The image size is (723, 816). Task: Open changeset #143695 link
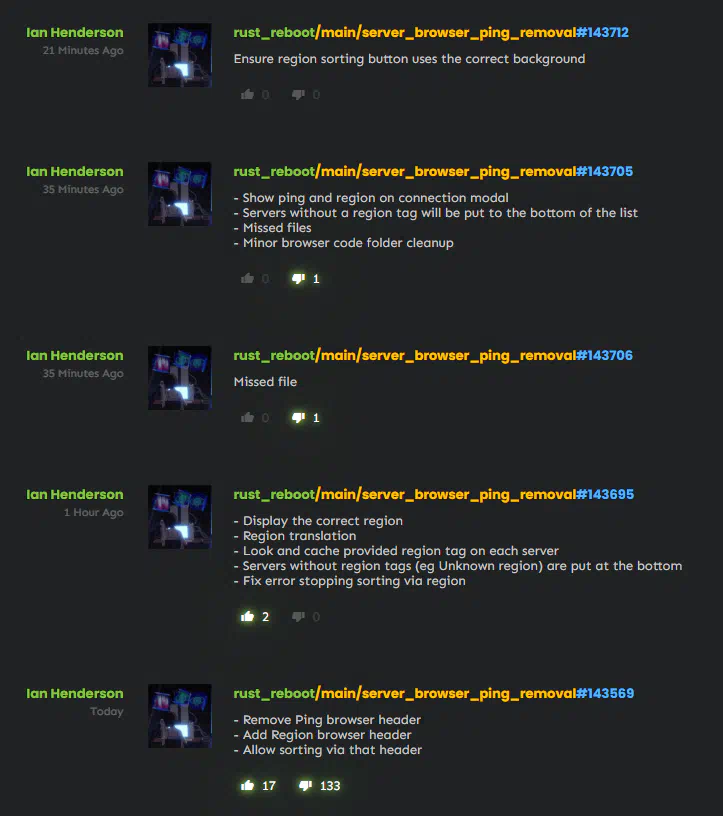tap(605, 494)
